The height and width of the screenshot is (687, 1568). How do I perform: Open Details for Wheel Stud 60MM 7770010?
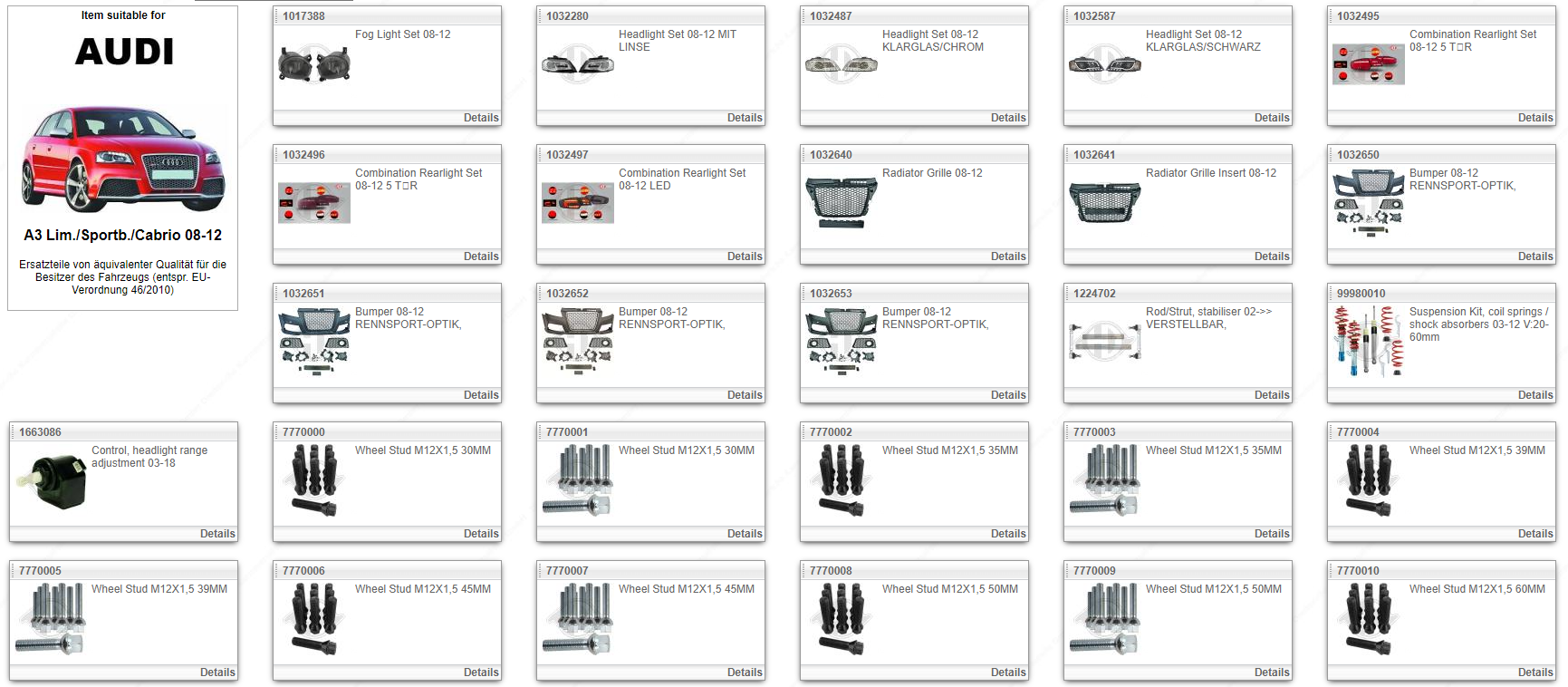(x=1534, y=672)
